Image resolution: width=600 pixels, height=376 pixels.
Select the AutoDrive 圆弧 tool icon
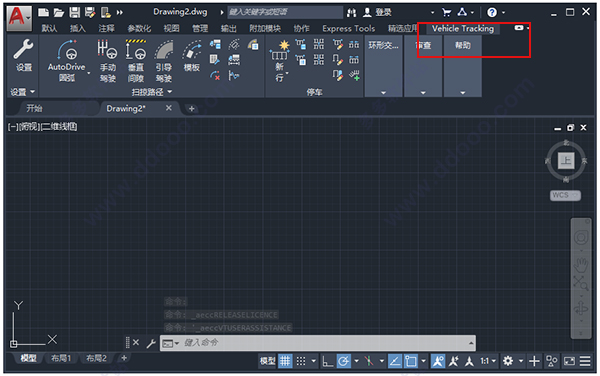[67, 50]
